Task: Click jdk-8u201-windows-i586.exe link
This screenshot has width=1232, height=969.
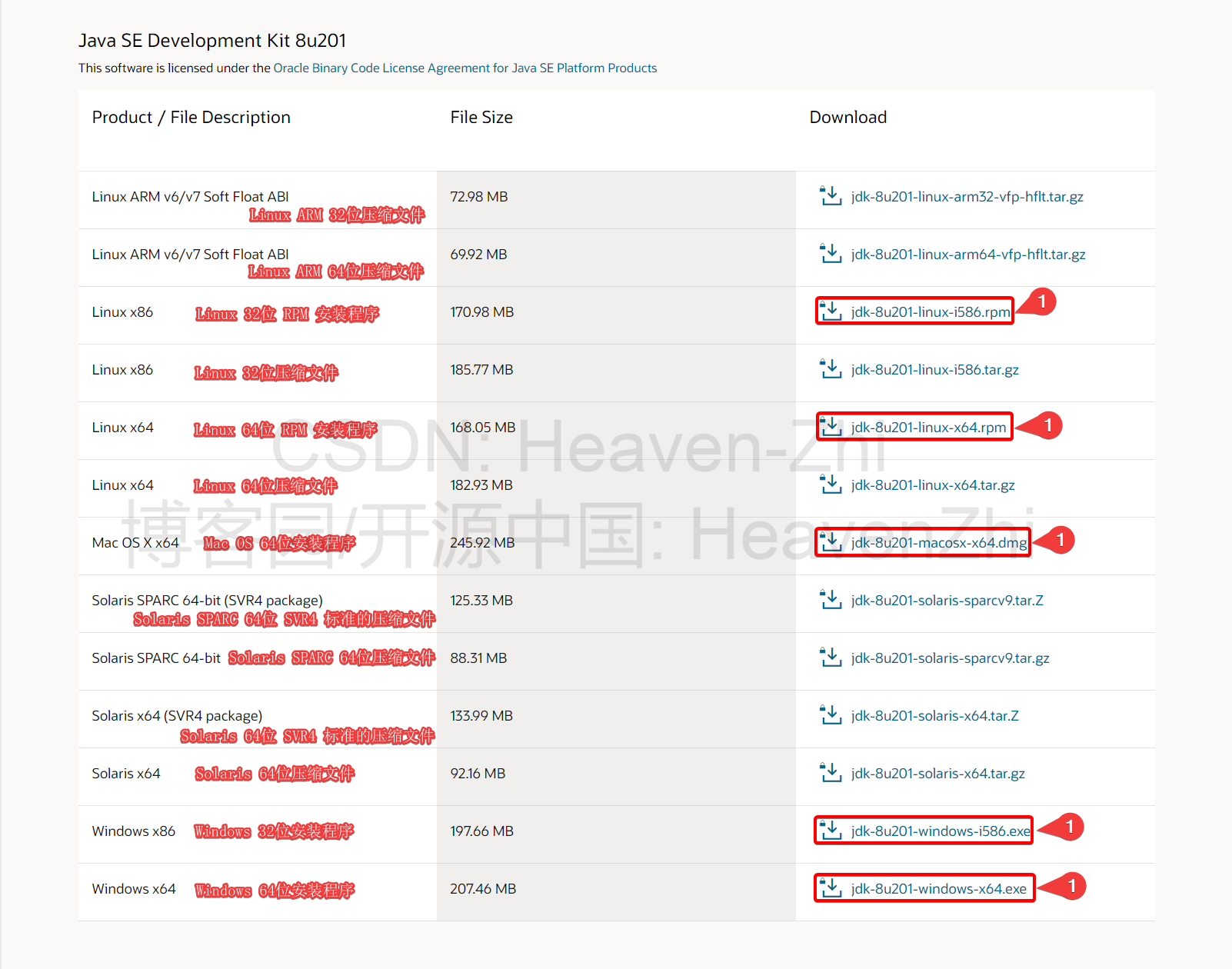Action: [941, 831]
